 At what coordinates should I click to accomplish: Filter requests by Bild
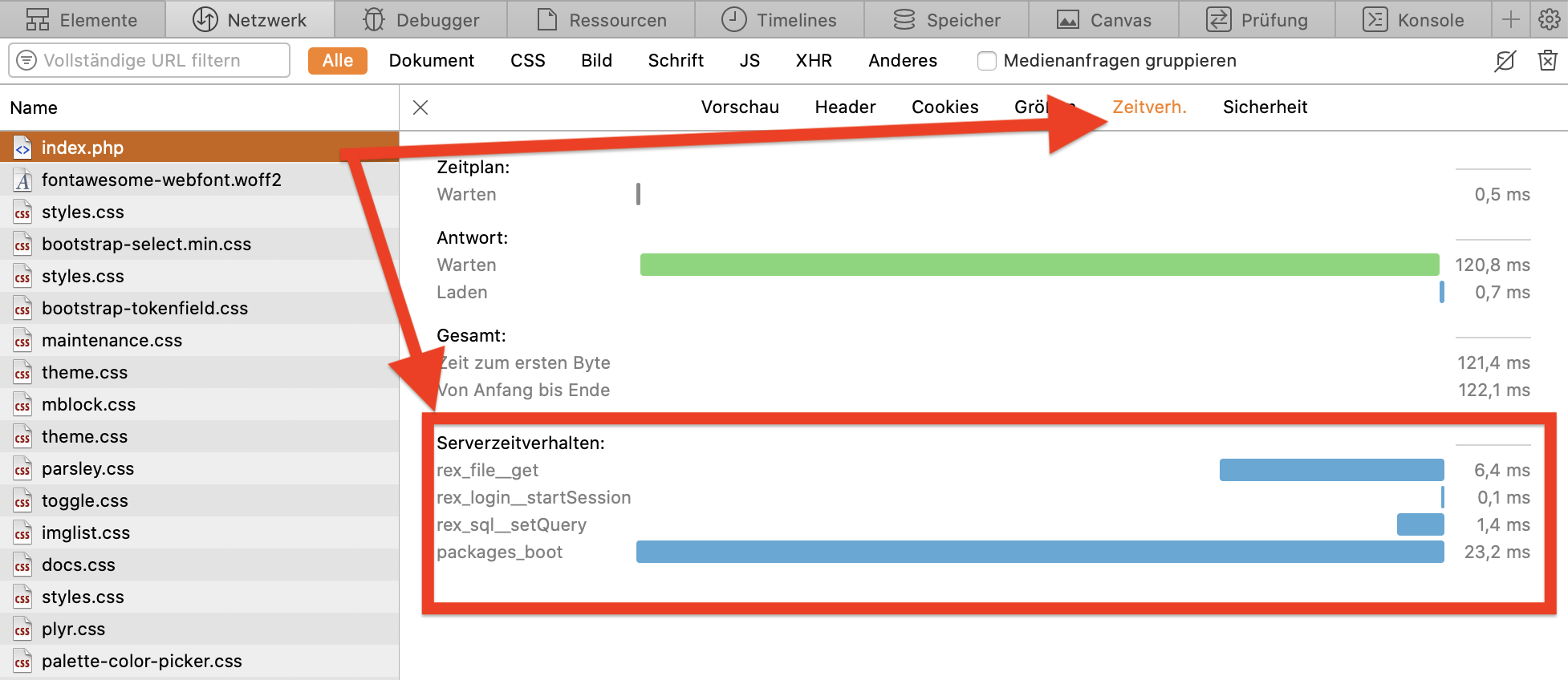pos(596,60)
